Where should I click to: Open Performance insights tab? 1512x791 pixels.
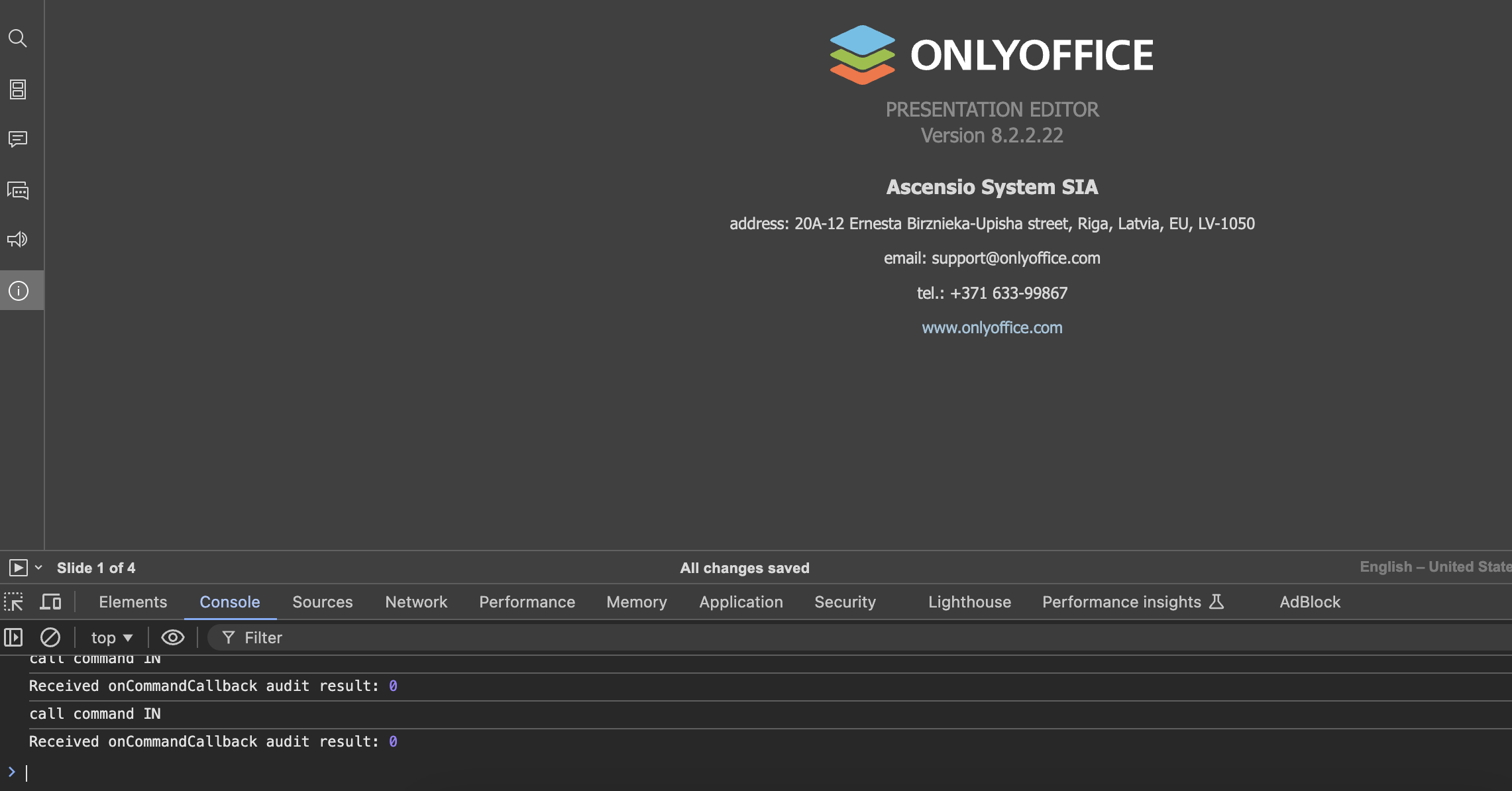point(1133,602)
